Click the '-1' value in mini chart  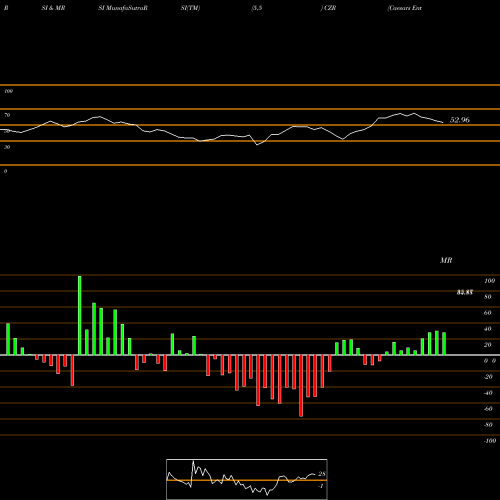tap(321, 486)
